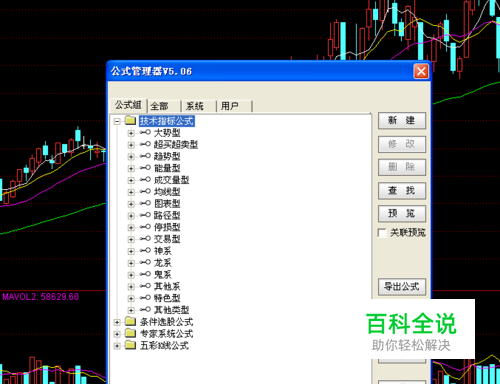Click the 查找 button
Image resolution: width=500 pixels, height=384 pixels.
(402, 191)
